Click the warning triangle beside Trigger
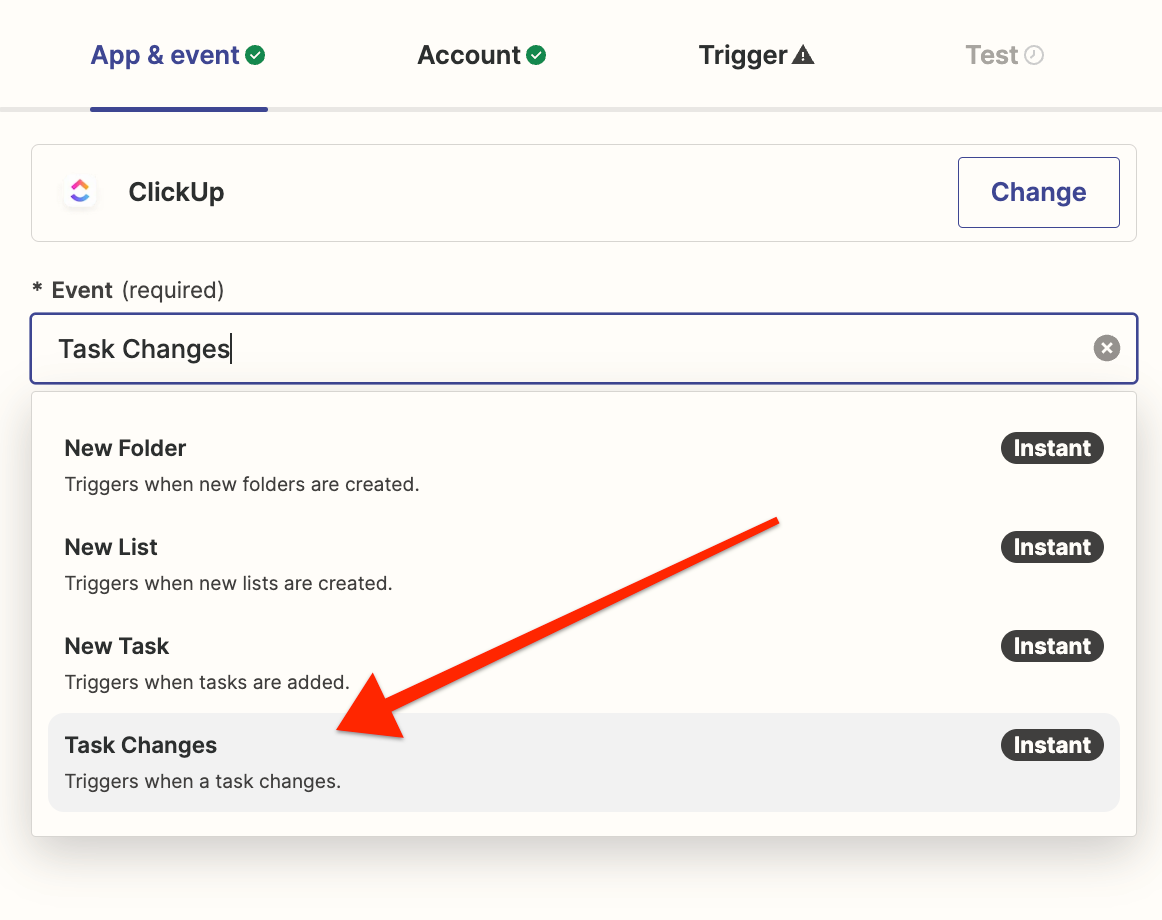 coord(803,56)
